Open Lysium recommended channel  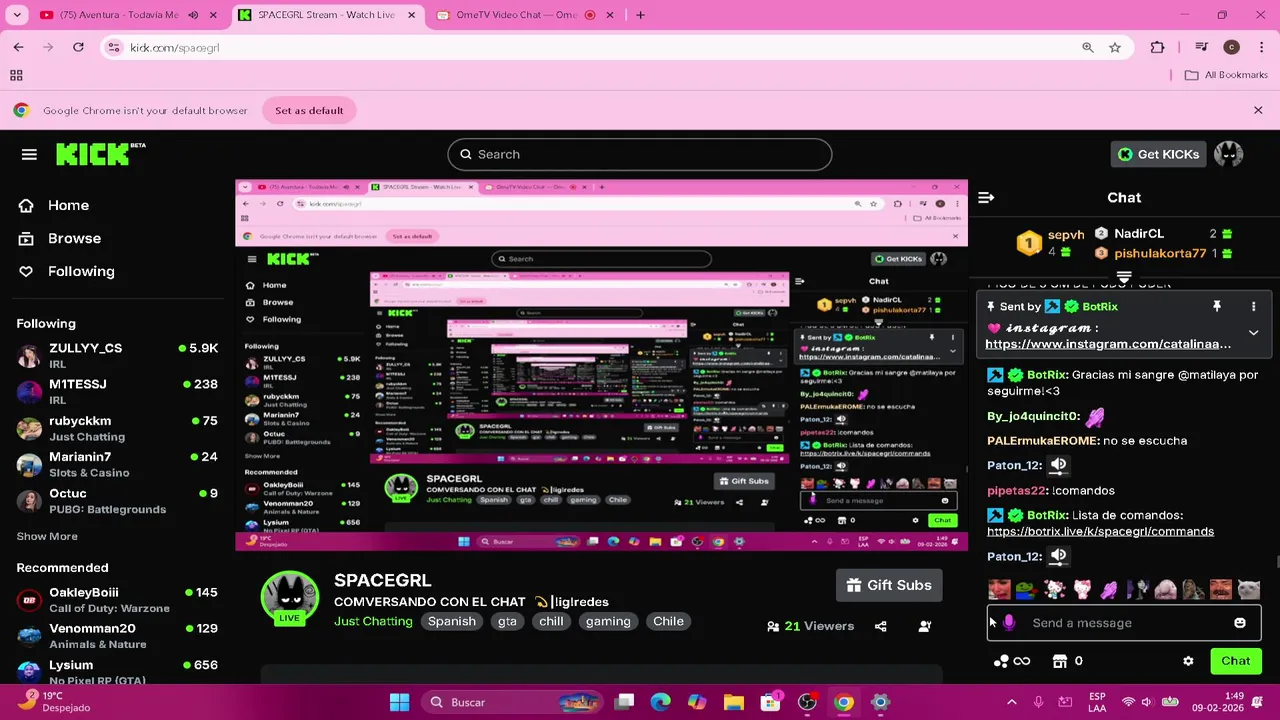point(118,672)
